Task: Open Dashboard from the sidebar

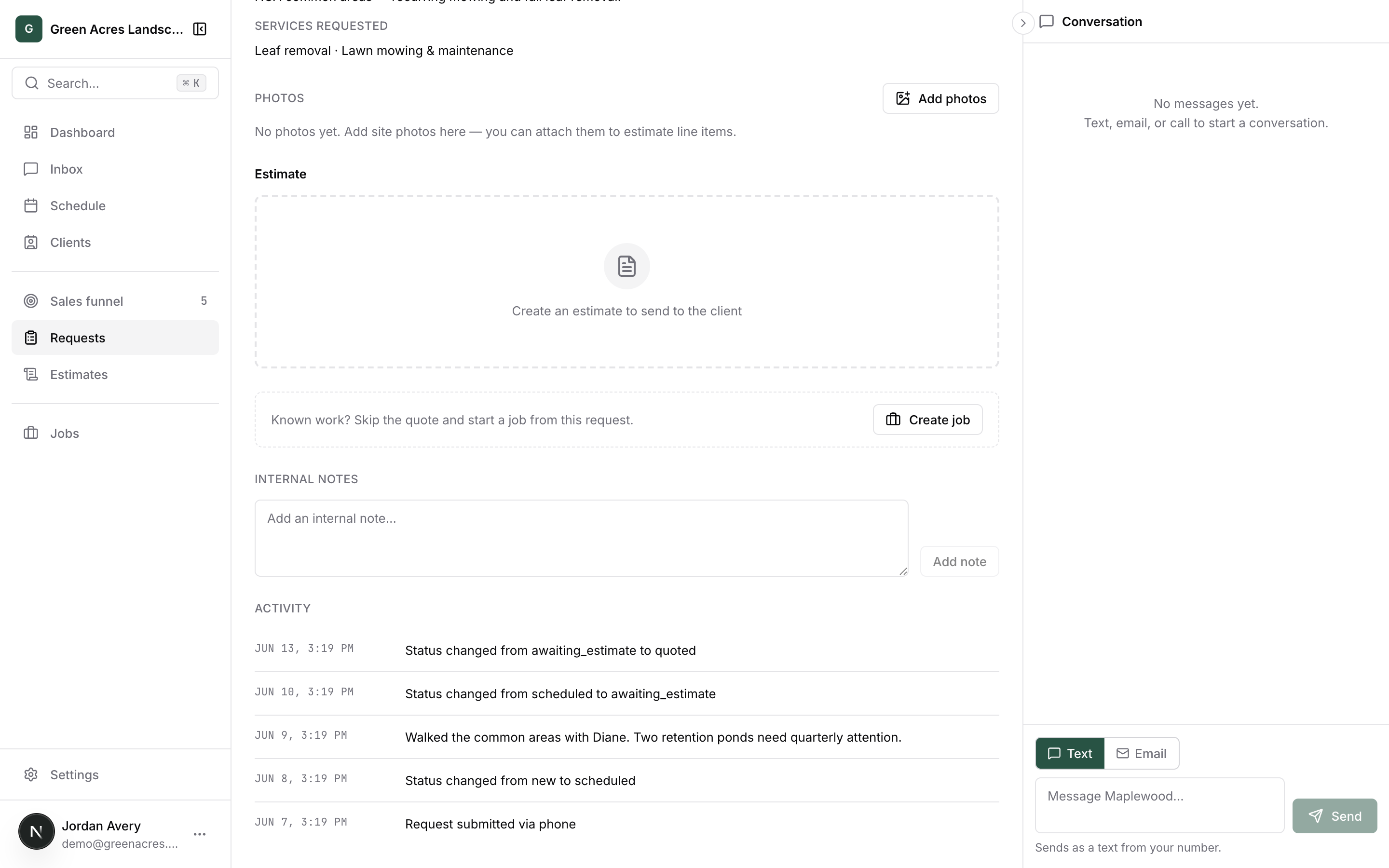Action: click(115, 133)
